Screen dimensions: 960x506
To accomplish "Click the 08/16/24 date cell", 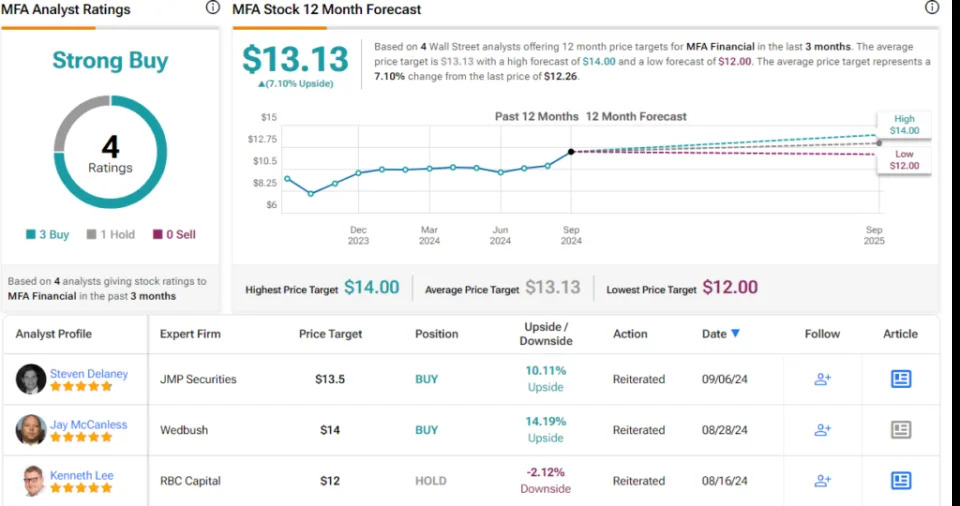I will 725,481.
